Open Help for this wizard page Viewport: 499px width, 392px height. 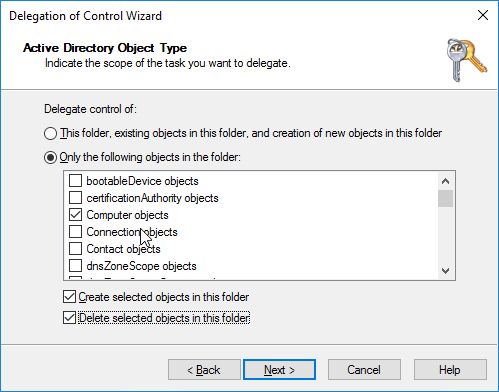pyautogui.click(x=450, y=370)
